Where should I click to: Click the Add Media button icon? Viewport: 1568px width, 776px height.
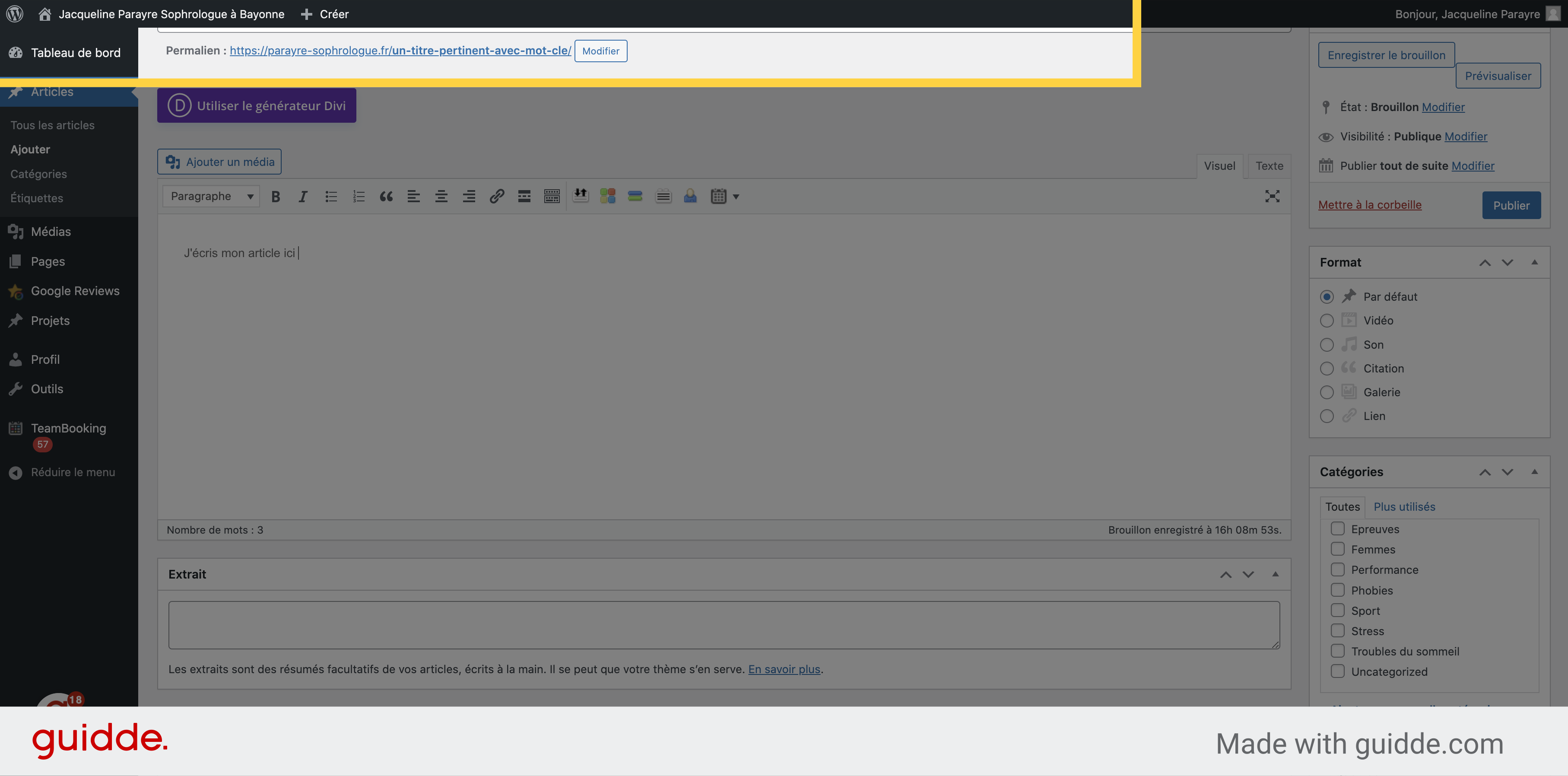[x=172, y=161]
